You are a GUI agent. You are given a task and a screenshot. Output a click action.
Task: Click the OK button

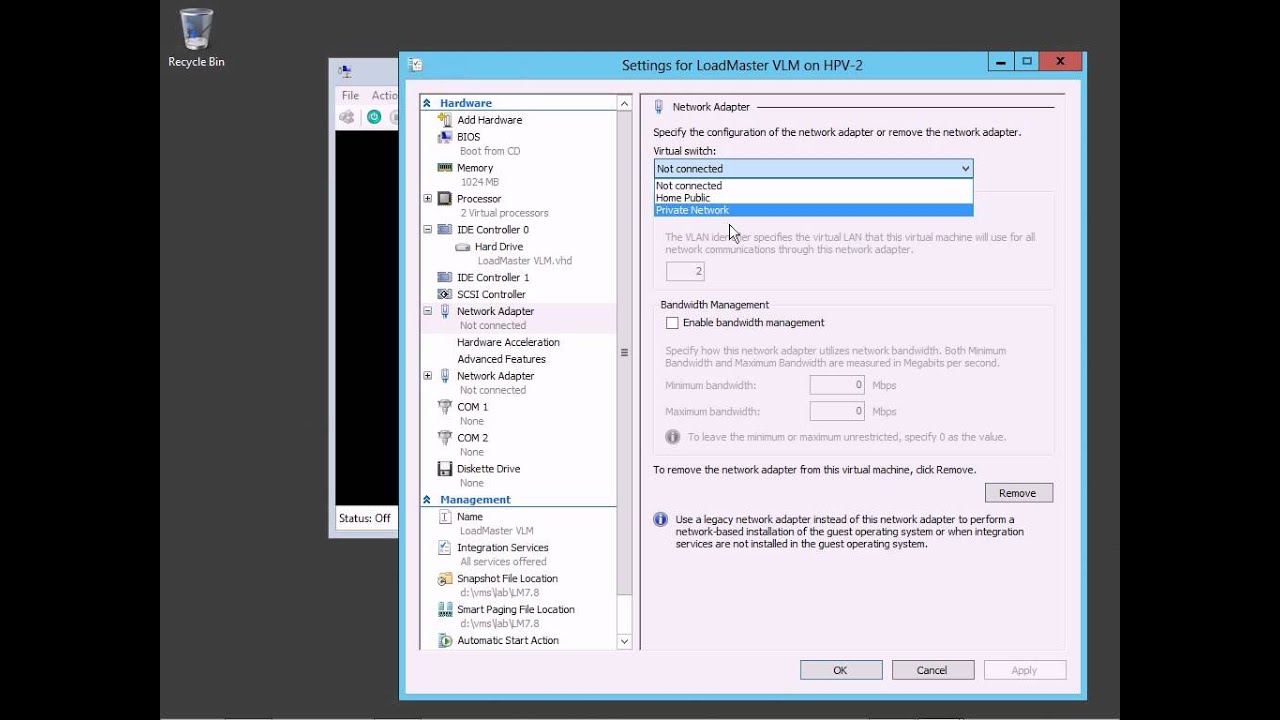point(841,670)
